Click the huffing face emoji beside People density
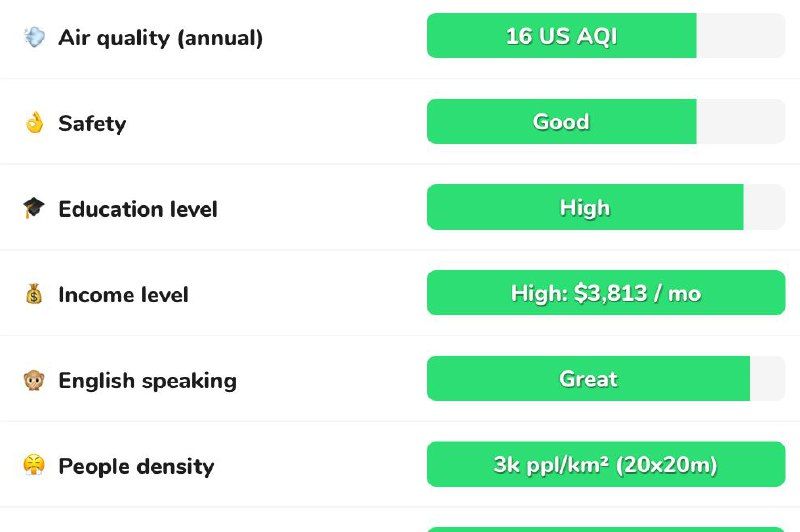Image resolution: width=800 pixels, height=532 pixels. 34,466
